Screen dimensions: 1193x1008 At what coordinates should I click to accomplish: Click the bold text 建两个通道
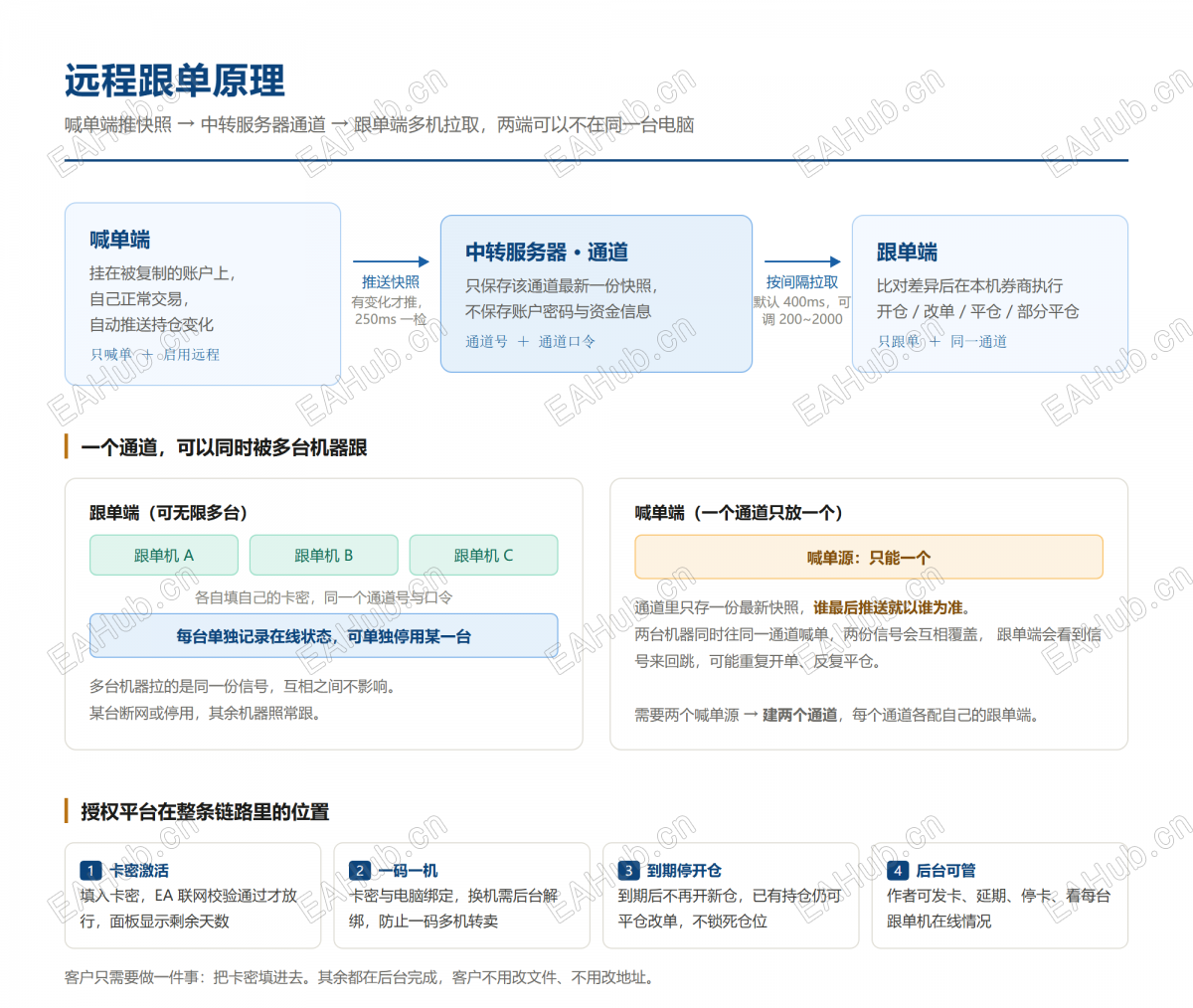coord(799,715)
